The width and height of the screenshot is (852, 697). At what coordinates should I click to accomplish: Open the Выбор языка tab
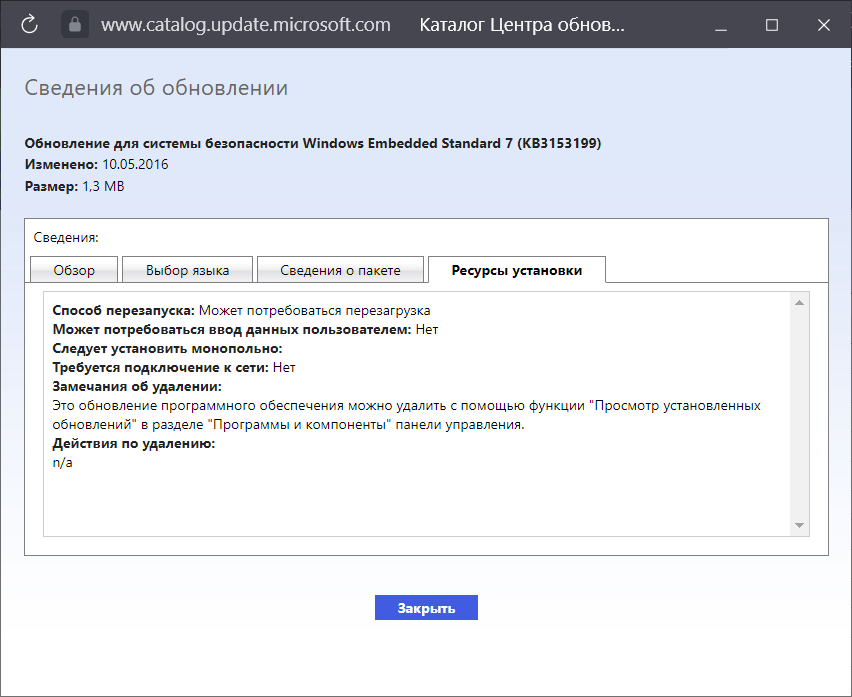click(187, 270)
